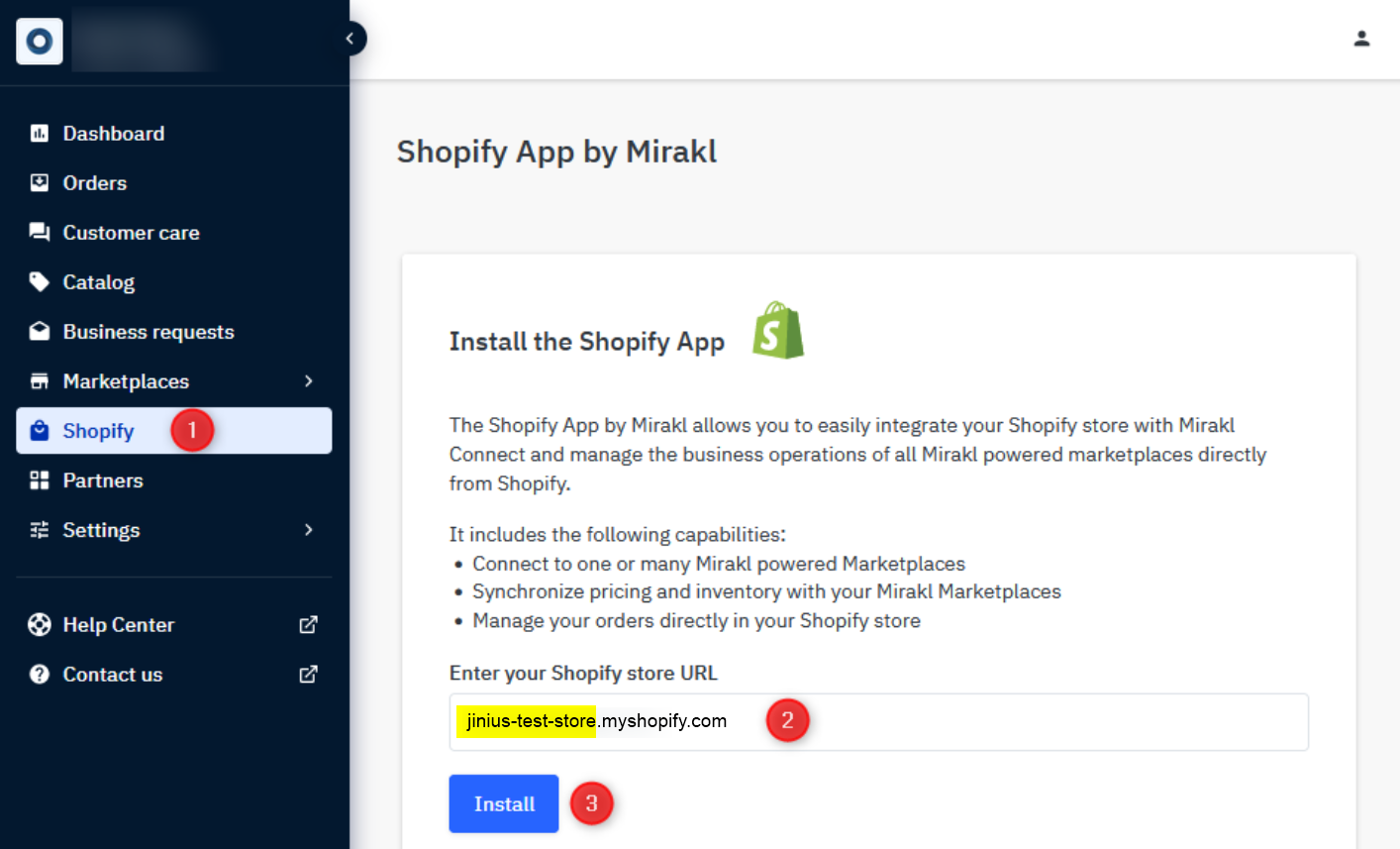
Task: Click the Business requests envelope icon
Action: 40,331
